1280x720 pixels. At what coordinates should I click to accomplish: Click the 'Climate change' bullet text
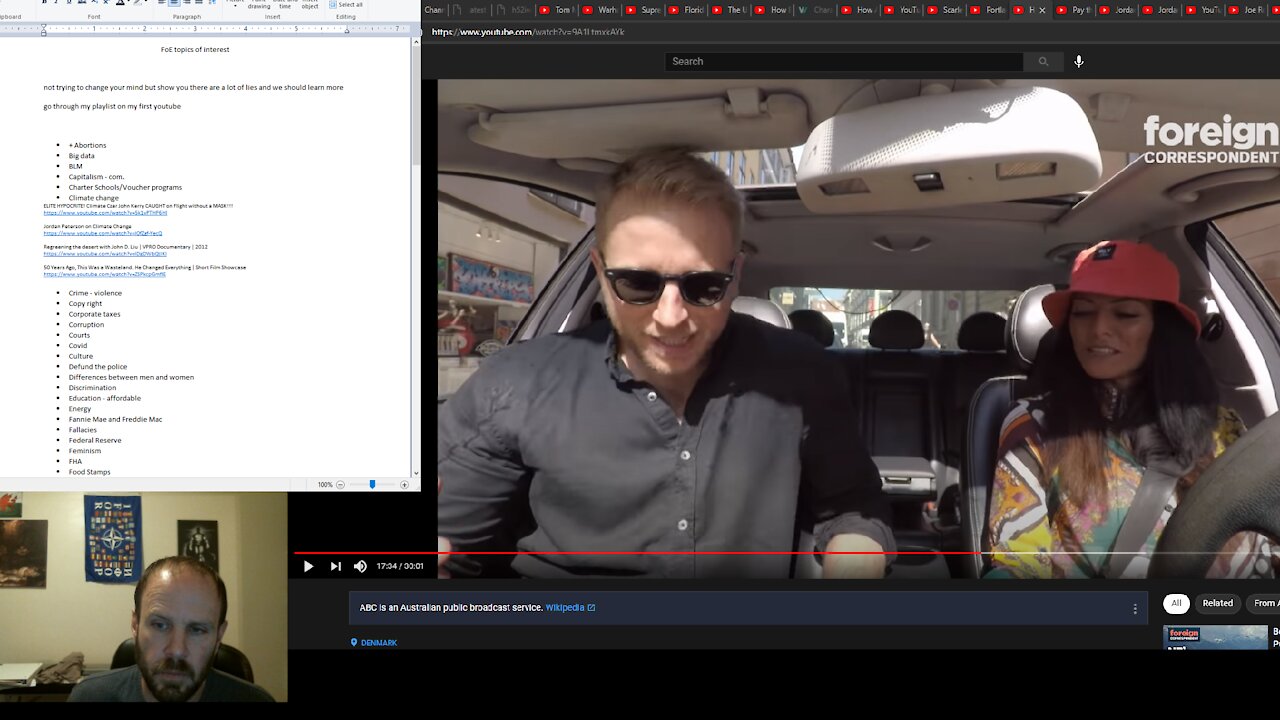(x=94, y=198)
